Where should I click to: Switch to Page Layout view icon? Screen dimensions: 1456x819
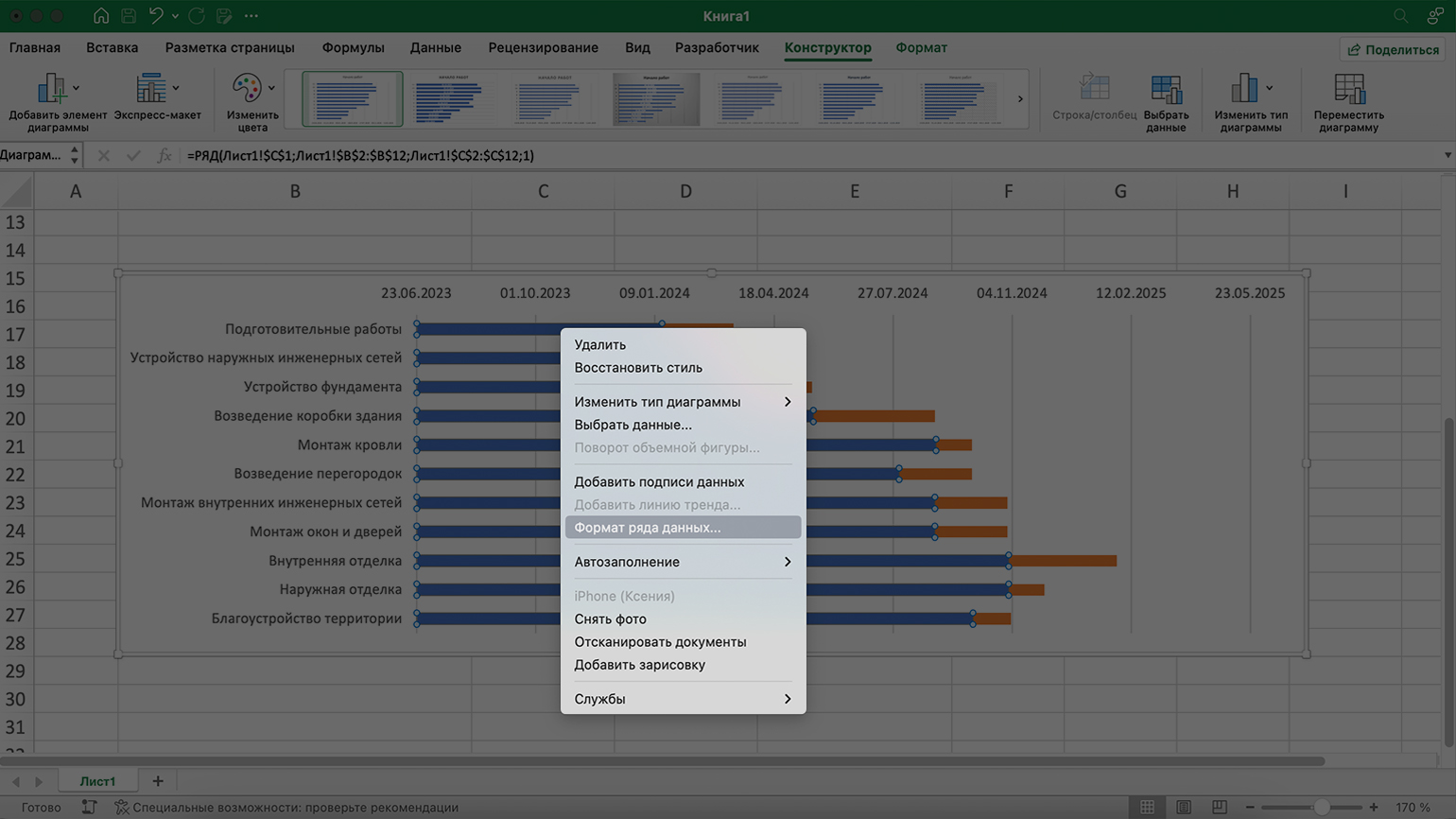[1184, 807]
